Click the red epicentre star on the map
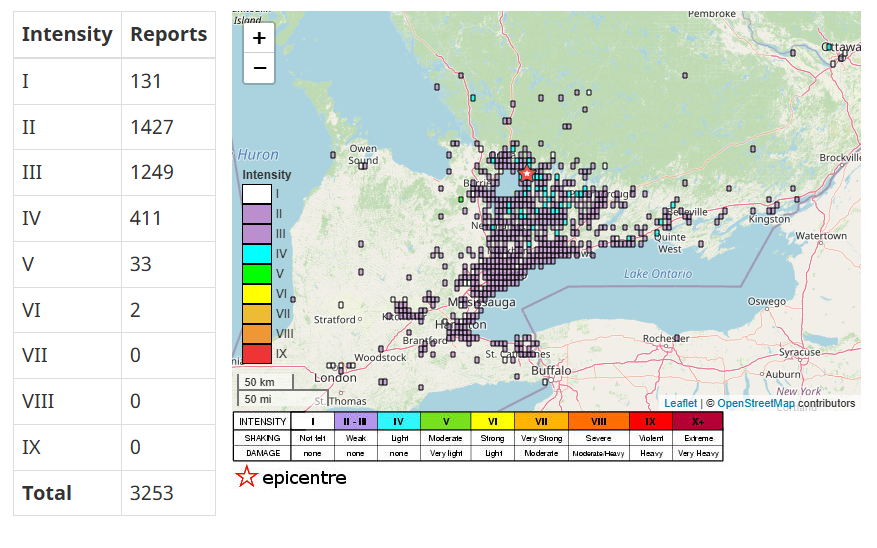This screenshot has width=877, height=548. (526, 173)
